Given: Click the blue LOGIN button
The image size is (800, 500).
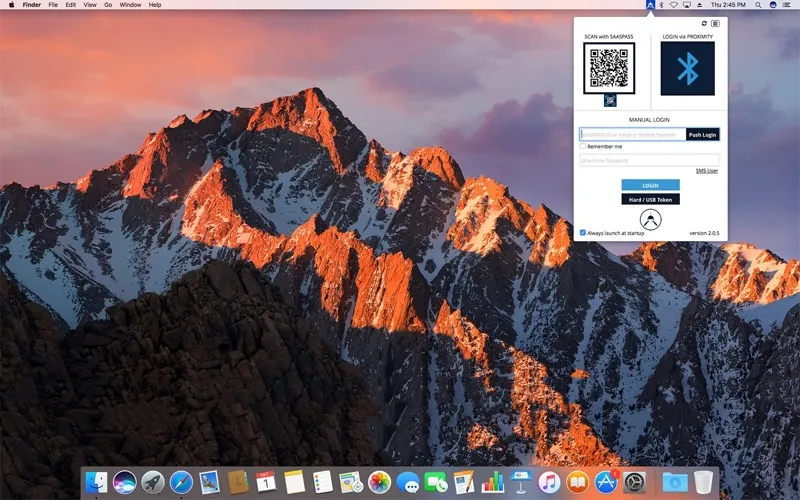Looking at the screenshot, I should pos(650,185).
